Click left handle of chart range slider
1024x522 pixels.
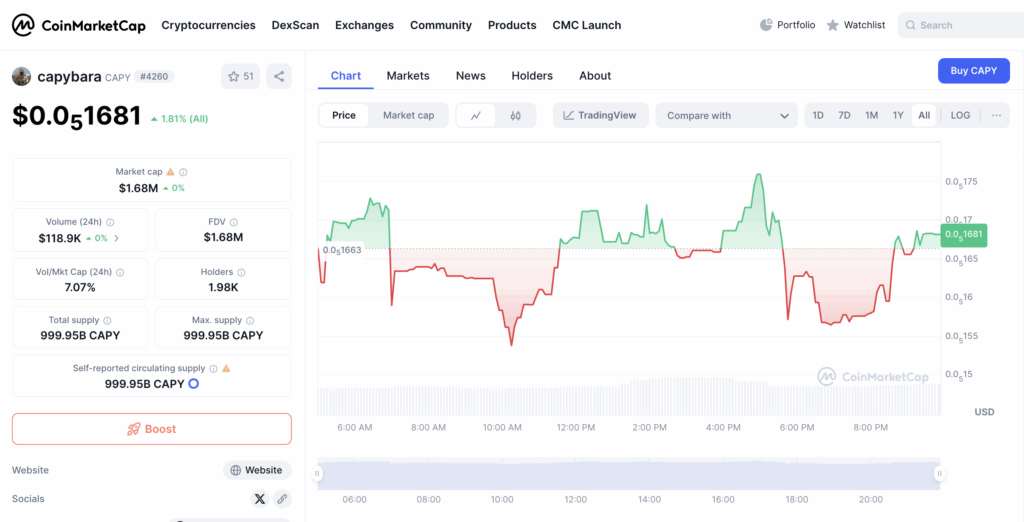318,474
